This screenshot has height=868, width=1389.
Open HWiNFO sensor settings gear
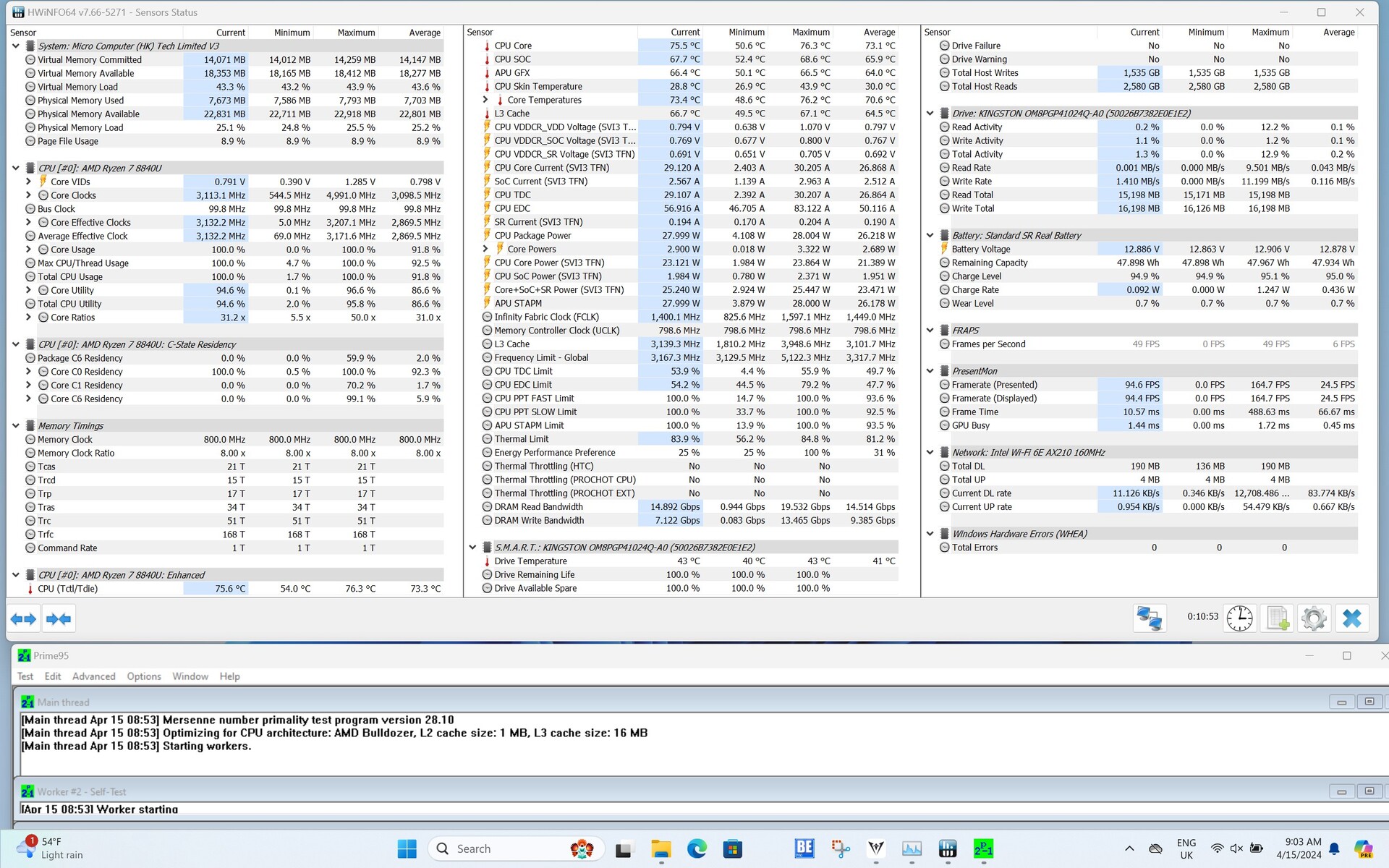click(x=1314, y=618)
